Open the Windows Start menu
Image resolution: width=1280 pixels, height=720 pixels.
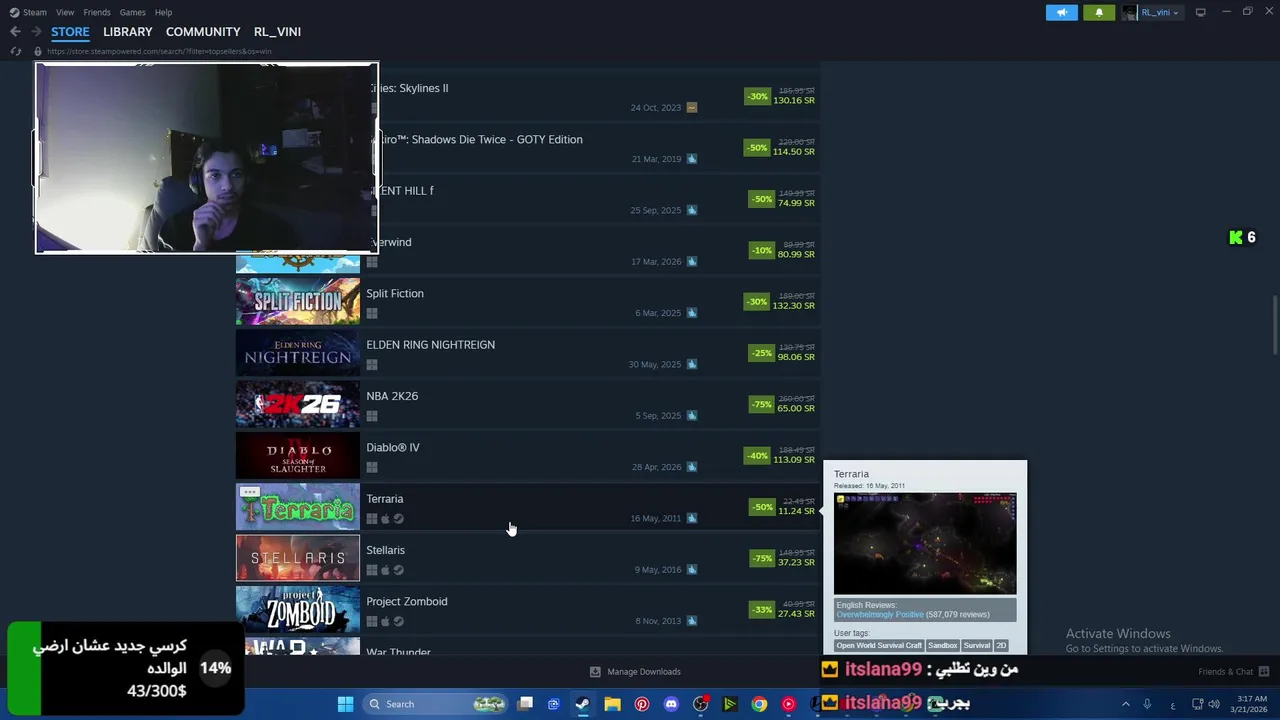click(x=345, y=704)
